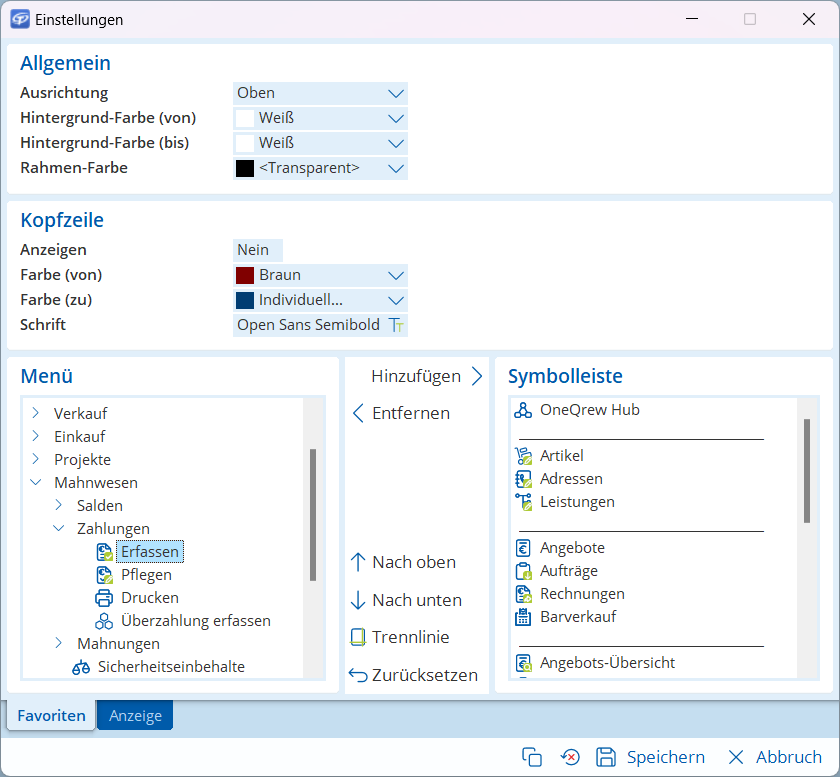Click the Braun color swatch for Farbe (von)
Image resolution: width=840 pixels, height=777 pixels.
click(245, 275)
